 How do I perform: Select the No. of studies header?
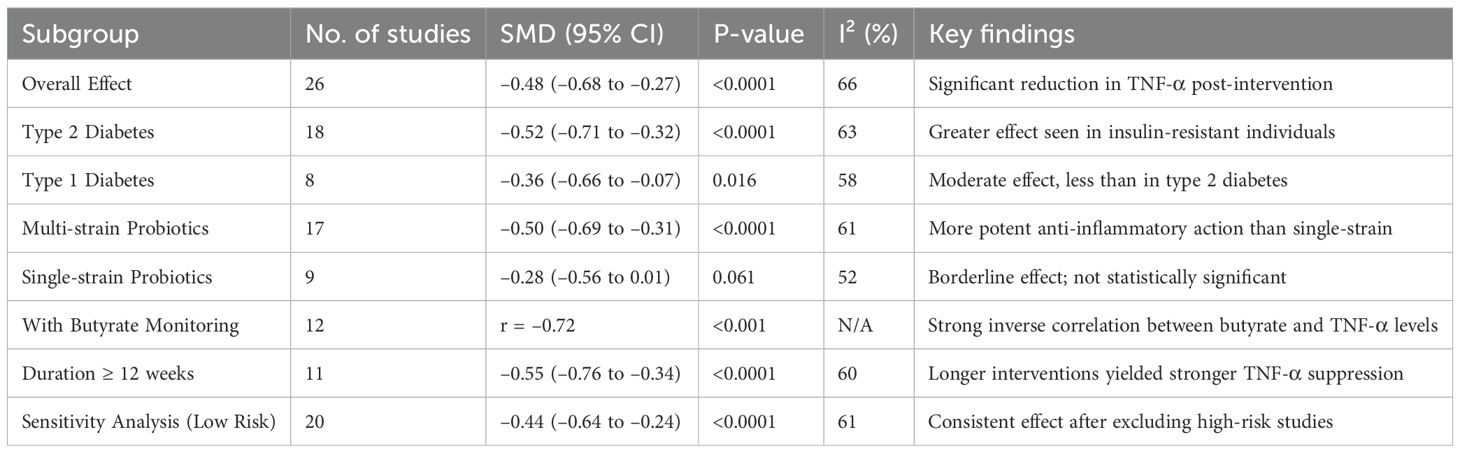(x=388, y=35)
